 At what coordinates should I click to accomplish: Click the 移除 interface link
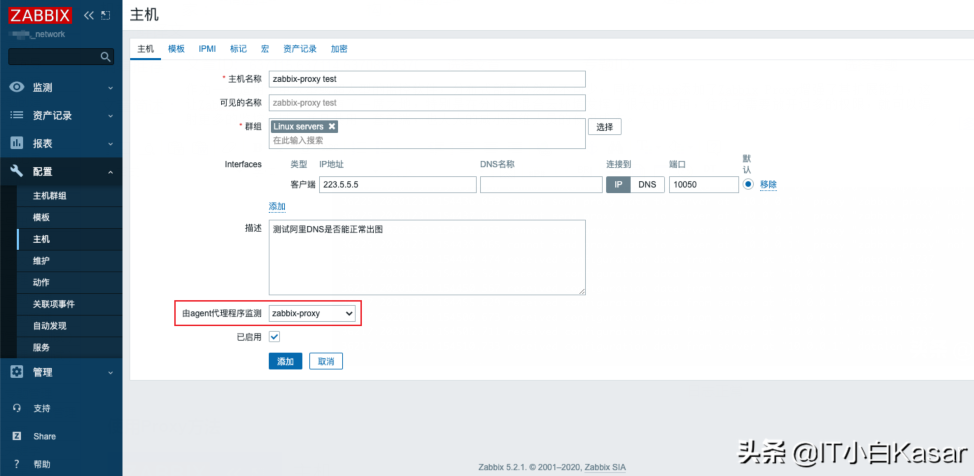(768, 185)
